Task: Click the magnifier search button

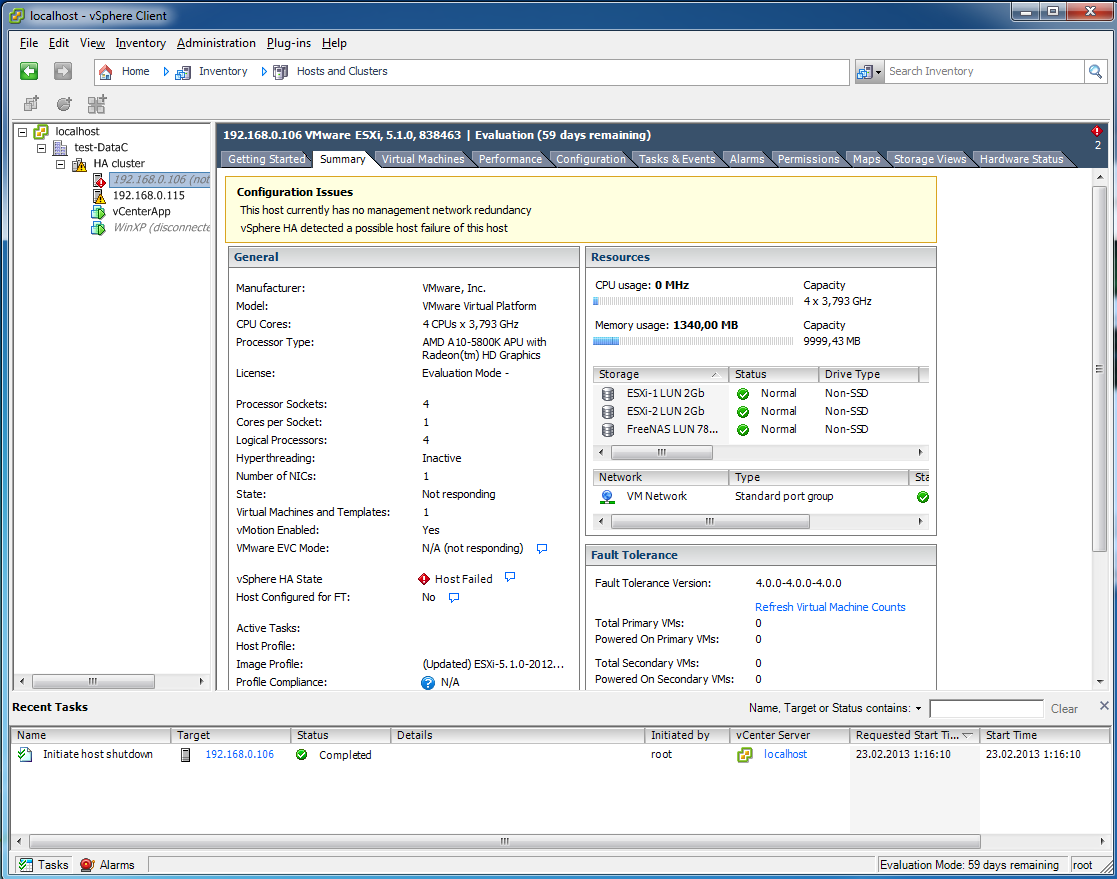Action: coord(1095,71)
